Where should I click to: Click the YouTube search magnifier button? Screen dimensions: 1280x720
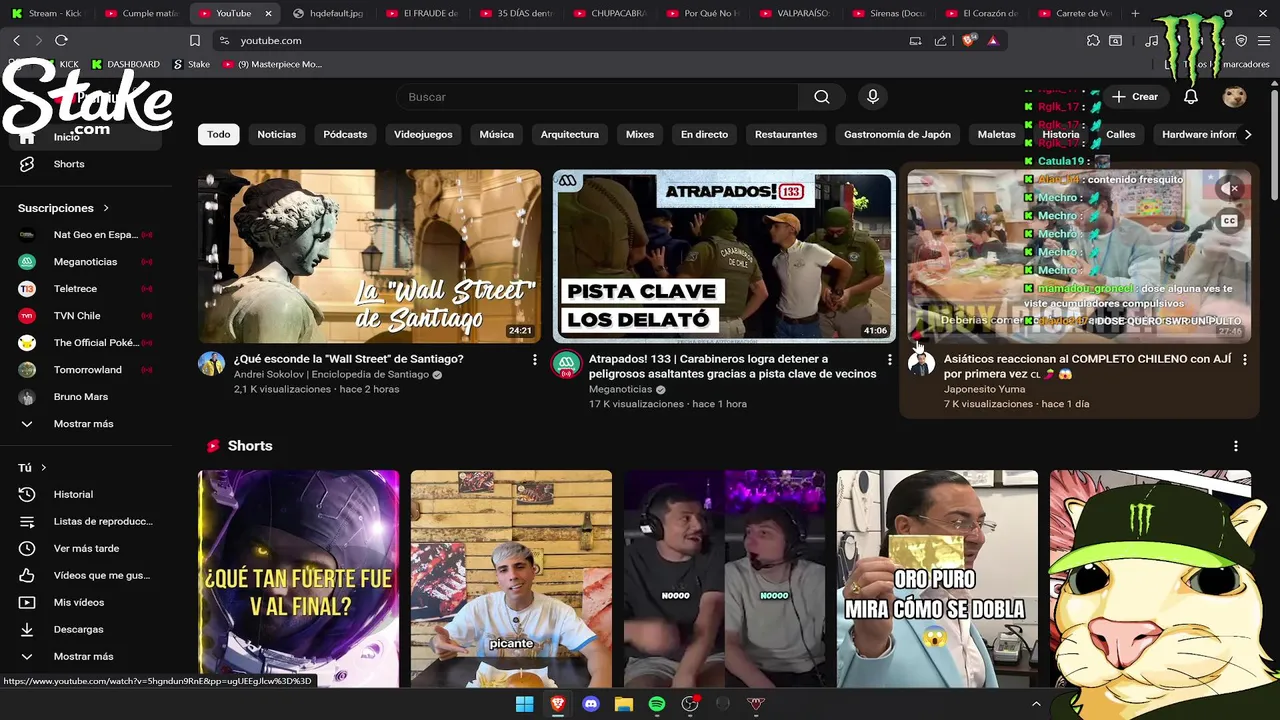point(822,97)
